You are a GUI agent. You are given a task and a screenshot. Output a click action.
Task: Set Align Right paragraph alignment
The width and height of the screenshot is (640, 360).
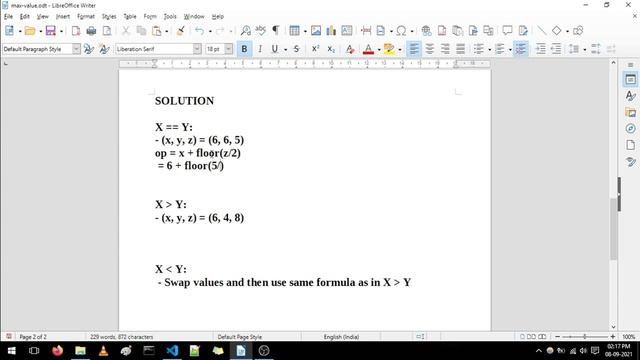[x=445, y=49]
